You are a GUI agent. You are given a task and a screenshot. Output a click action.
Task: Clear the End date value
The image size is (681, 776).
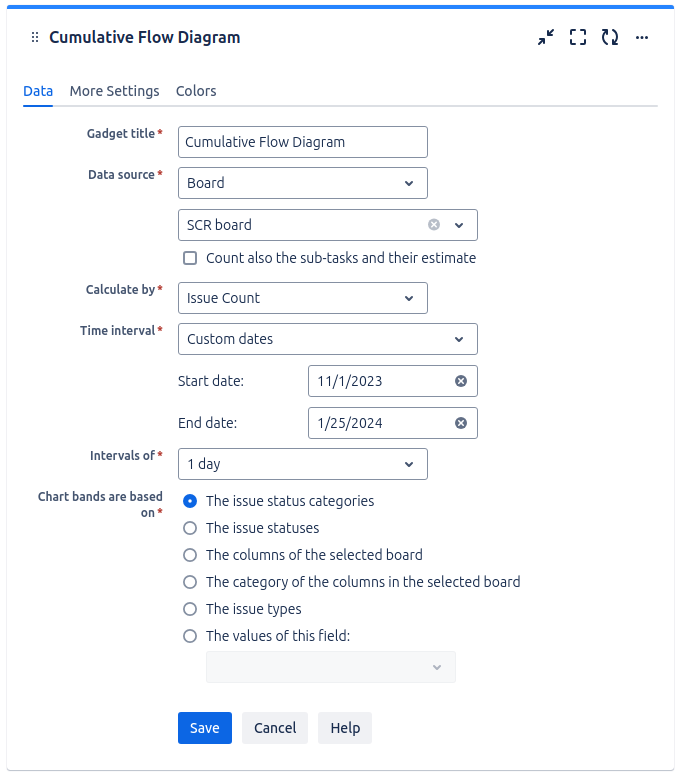461,423
